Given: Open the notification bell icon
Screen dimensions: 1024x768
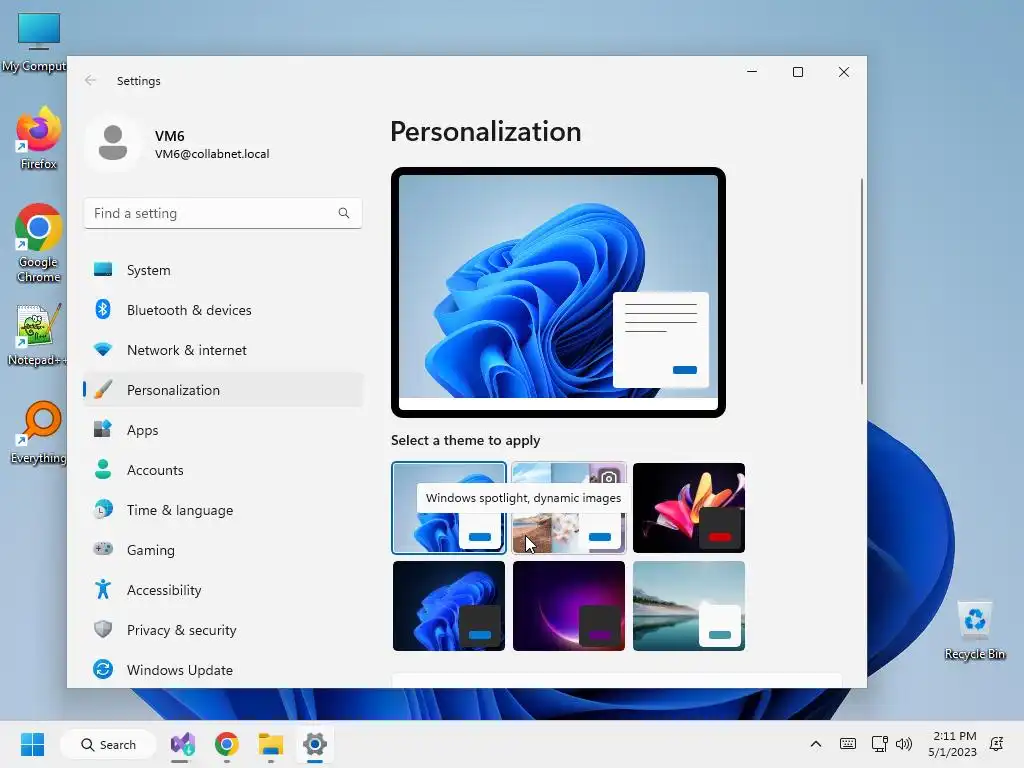Looking at the screenshot, I should pyautogui.click(x=997, y=744).
